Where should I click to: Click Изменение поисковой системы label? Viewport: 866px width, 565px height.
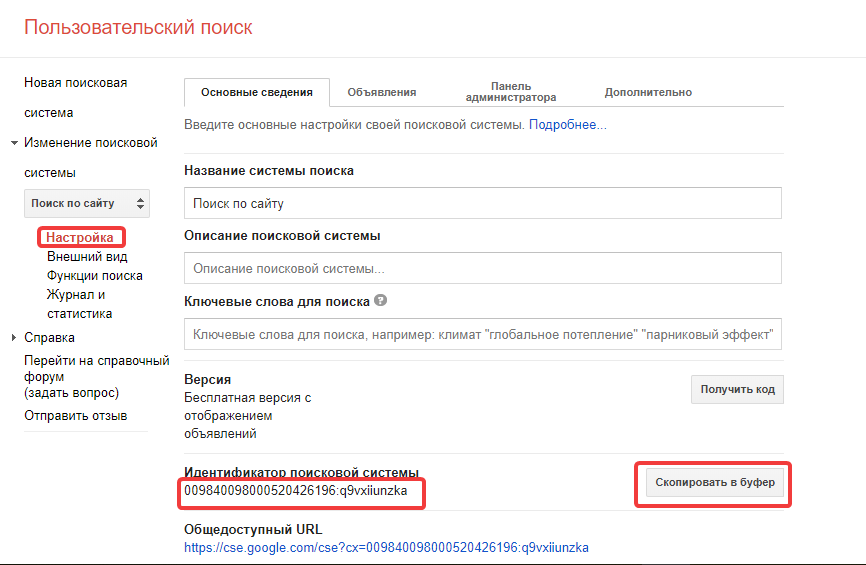pyautogui.click(x=91, y=157)
